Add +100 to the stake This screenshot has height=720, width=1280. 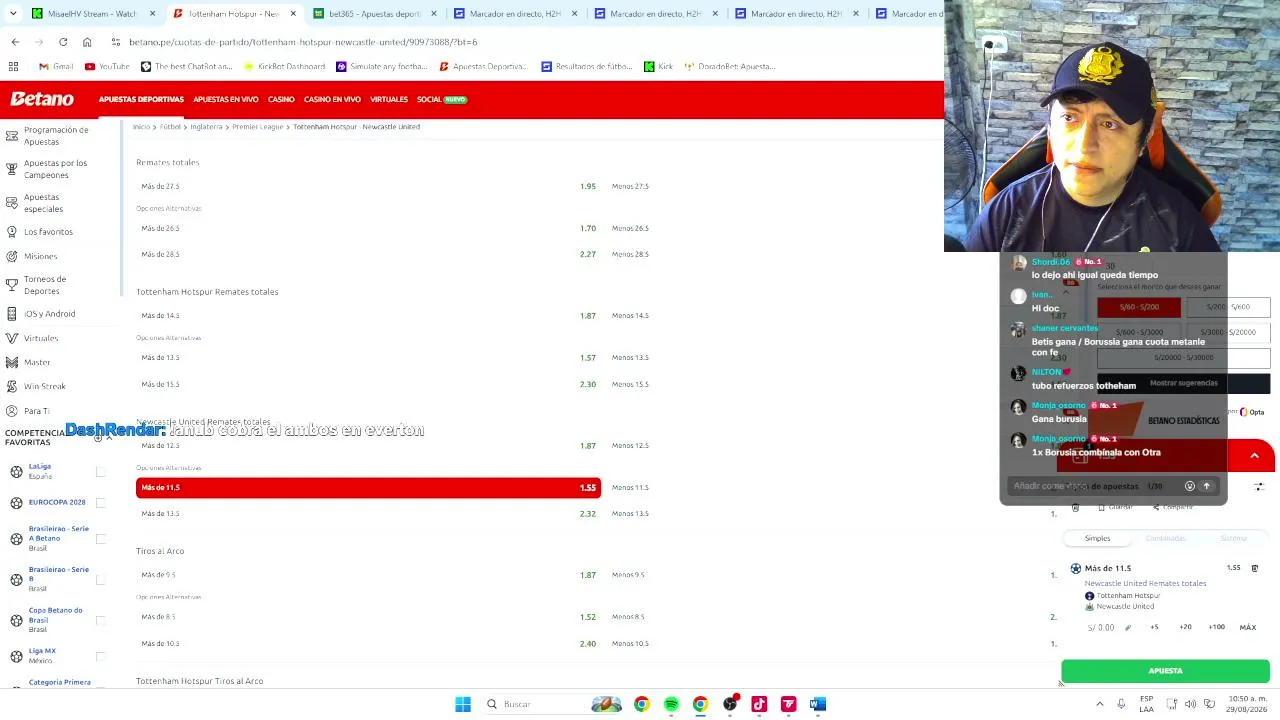tap(1216, 627)
